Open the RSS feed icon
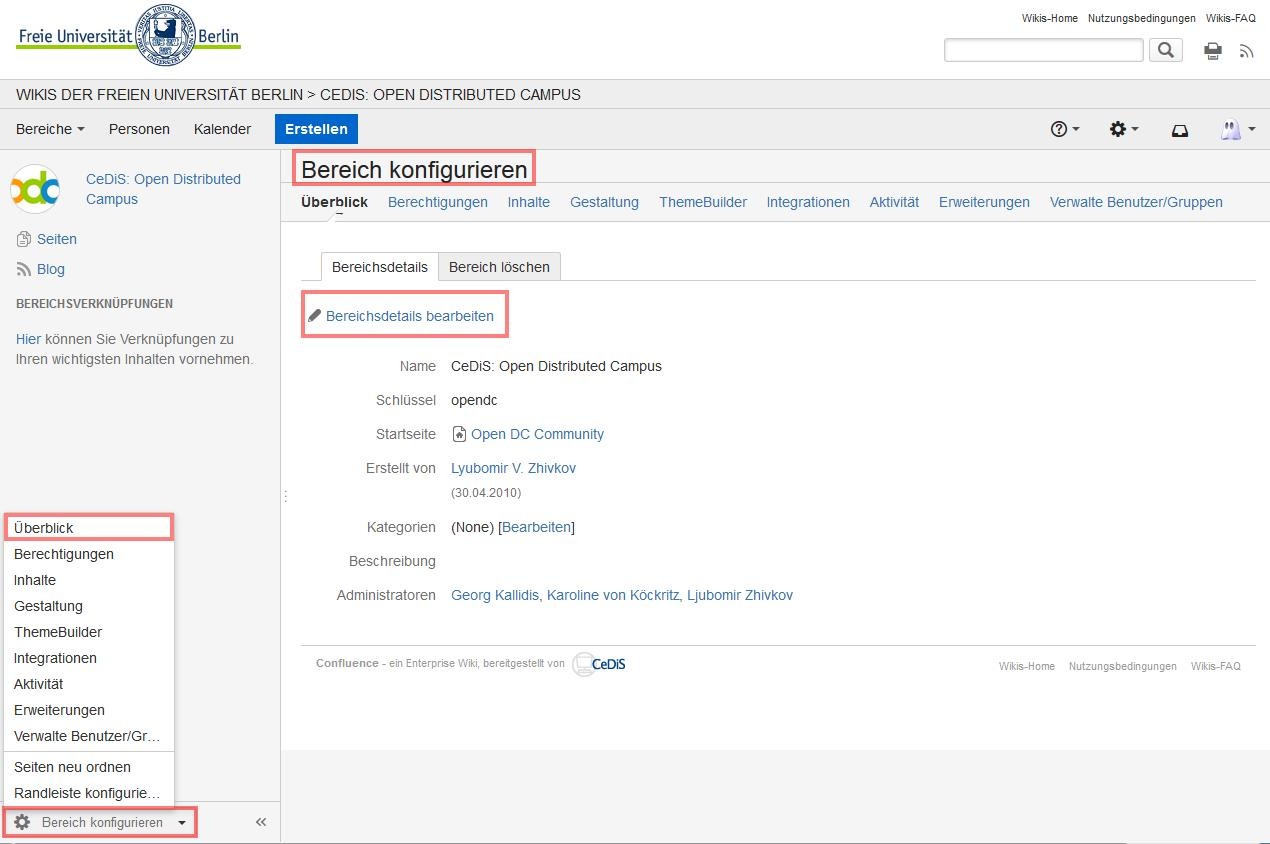1270x844 pixels. pyautogui.click(x=1246, y=51)
